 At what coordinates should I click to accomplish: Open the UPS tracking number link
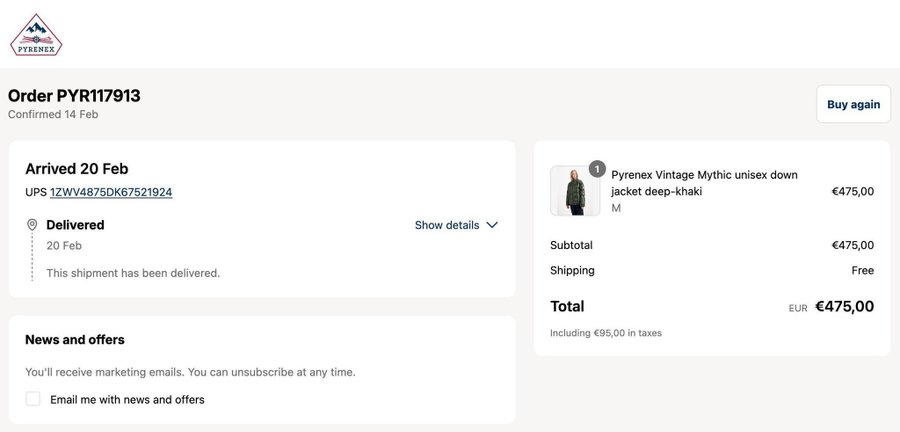[111, 192]
